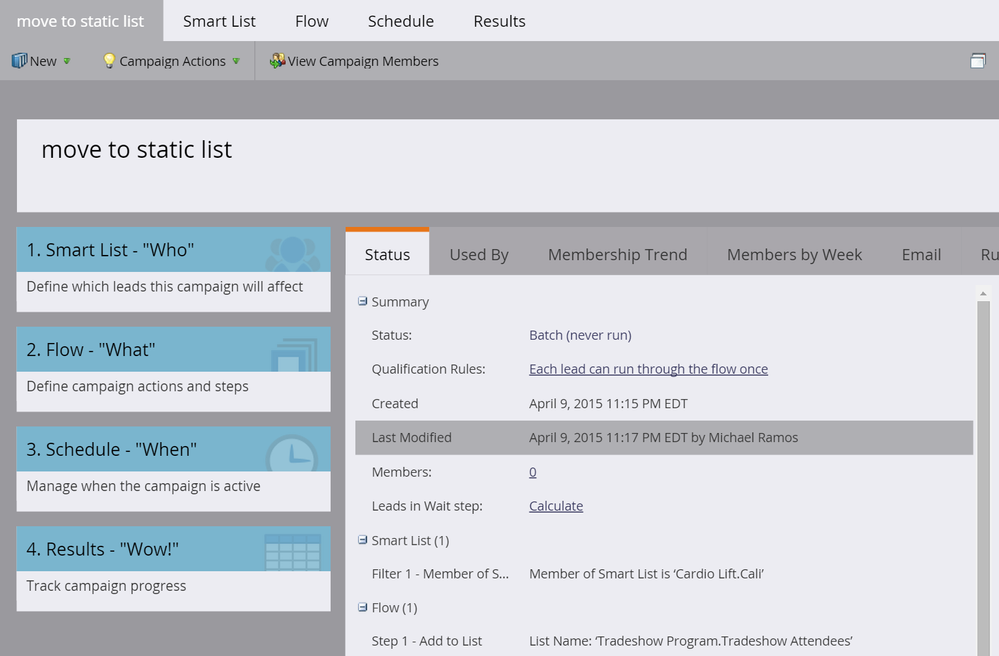Select the Used By tab
999x656 pixels.
(479, 255)
